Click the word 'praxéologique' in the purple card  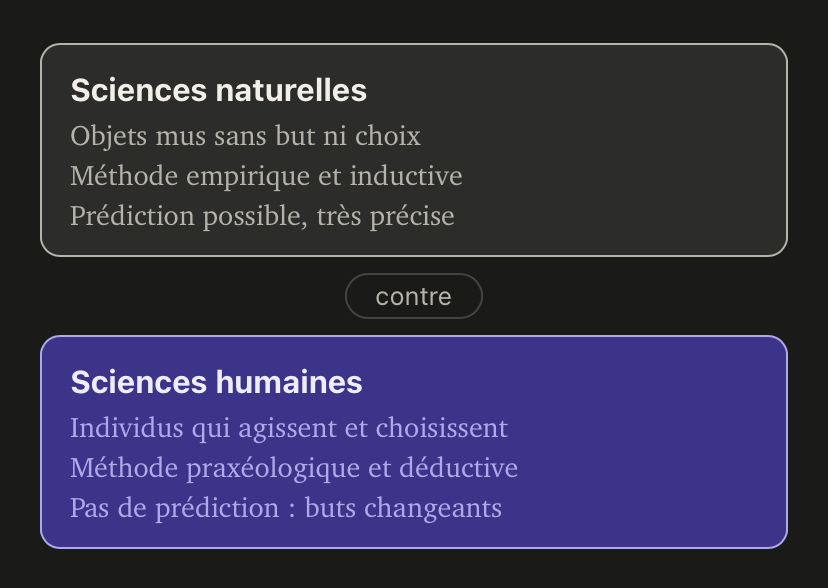(272, 469)
